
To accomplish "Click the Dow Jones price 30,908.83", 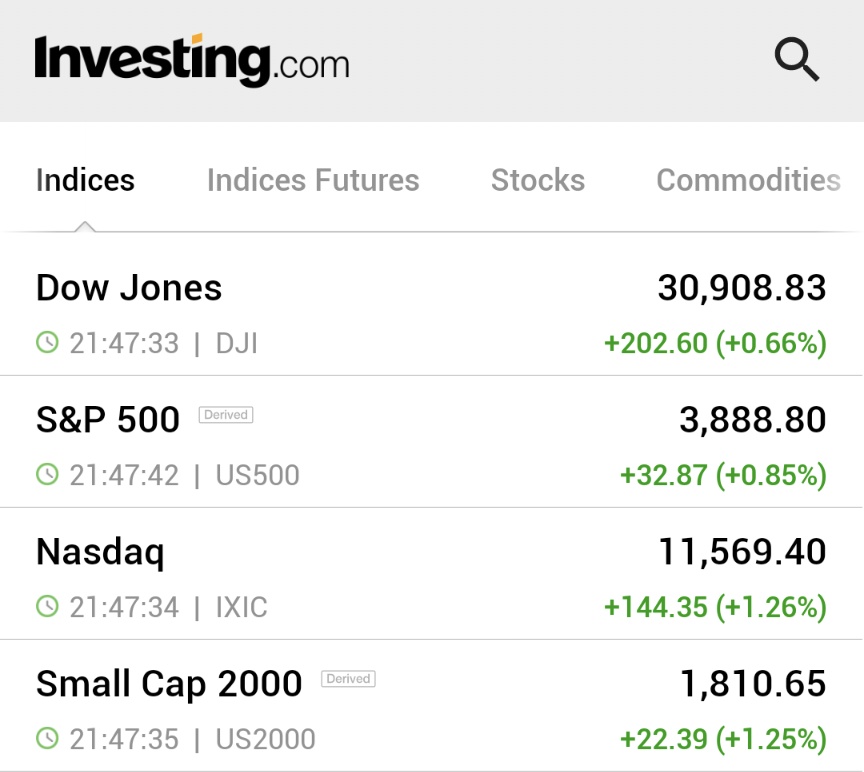I will point(742,288).
